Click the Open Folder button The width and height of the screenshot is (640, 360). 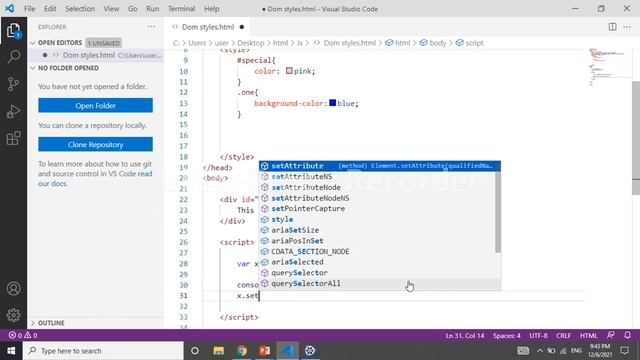(x=96, y=105)
